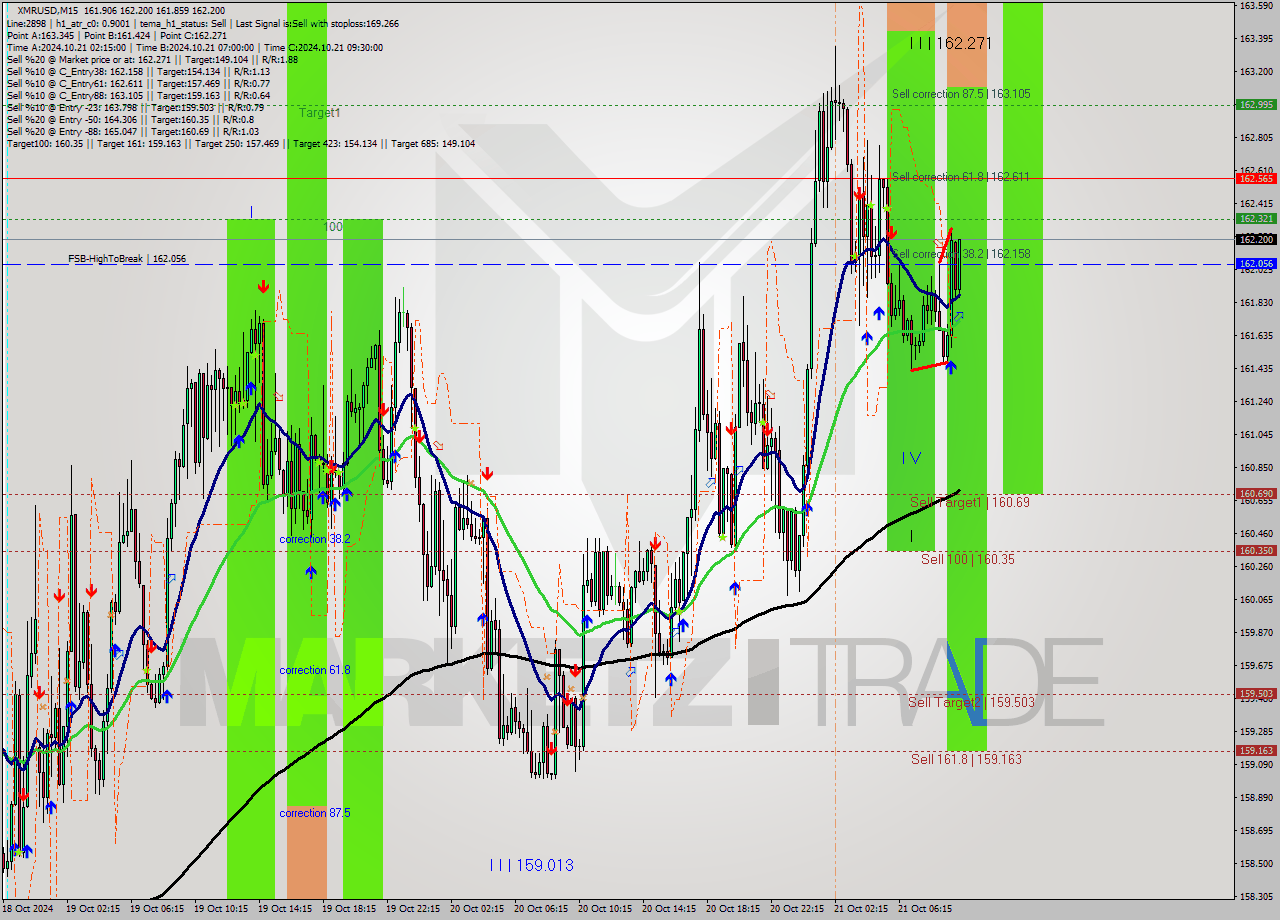Click the '19 Oct 14:15' time axis label
Image resolution: width=1280 pixels, height=920 pixels.
tap(285, 909)
